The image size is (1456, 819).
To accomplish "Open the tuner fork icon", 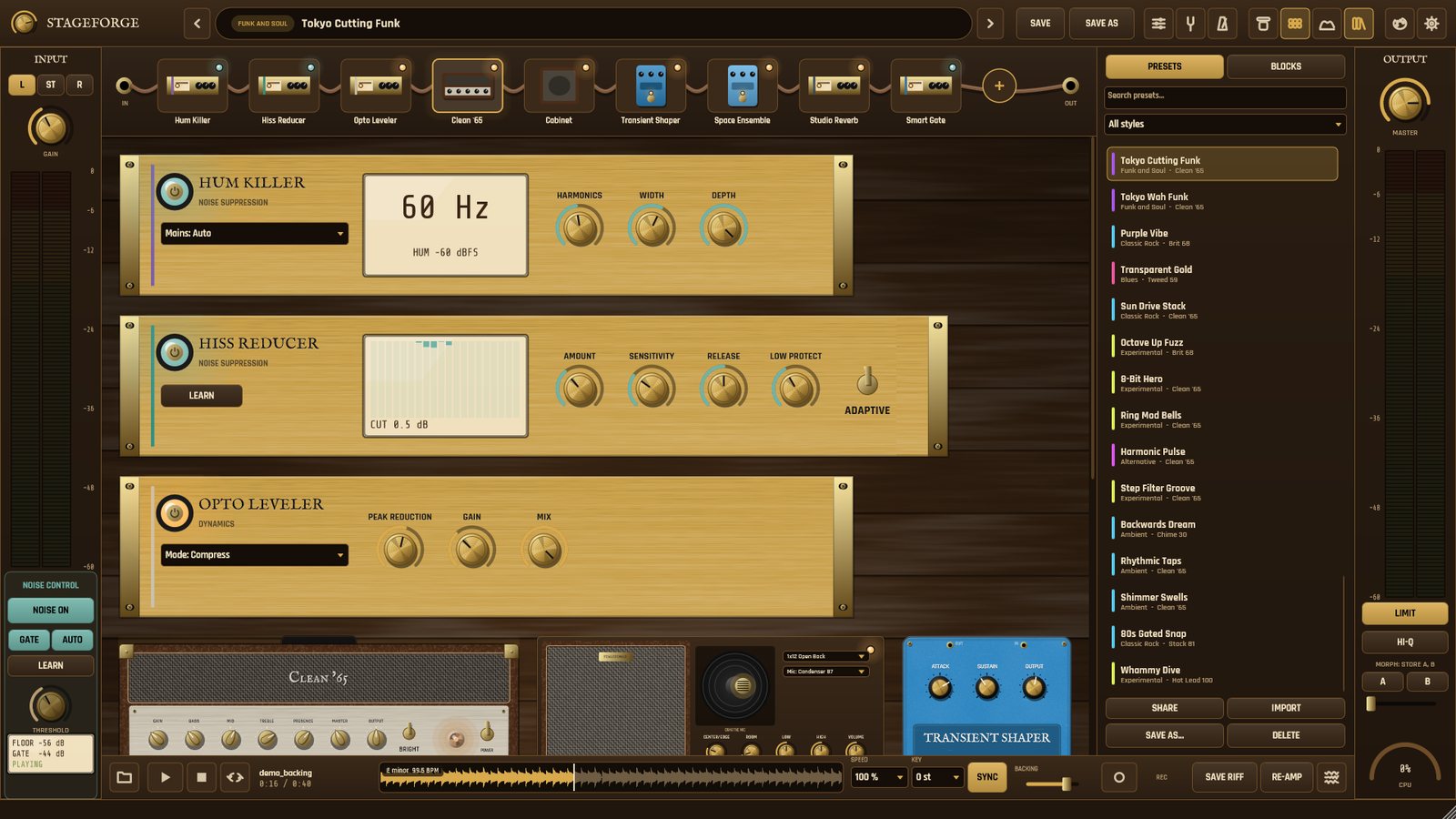I will click(1190, 24).
